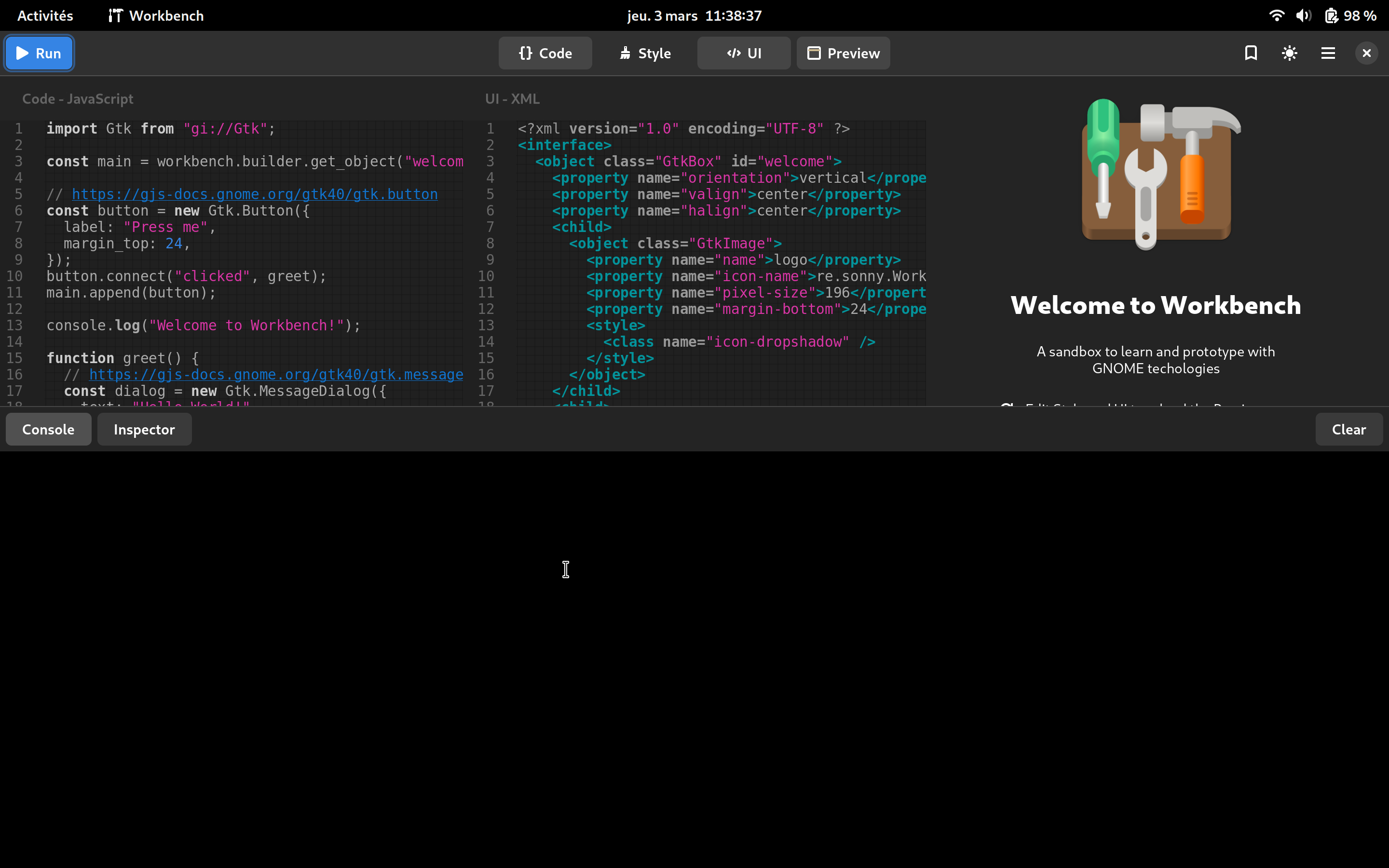Toggle dark mode with the sun icon
This screenshot has width=1389, height=868.
pyautogui.click(x=1289, y=53)
